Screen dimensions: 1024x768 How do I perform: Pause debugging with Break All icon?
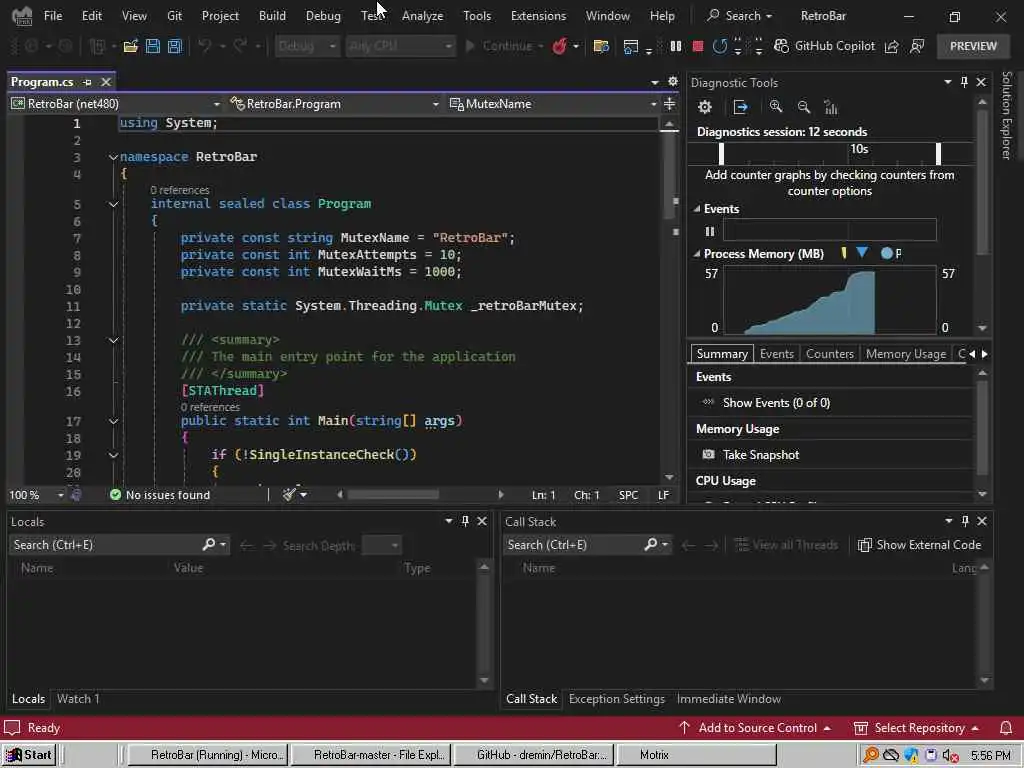pyautogui.click(x=676, y=46)
